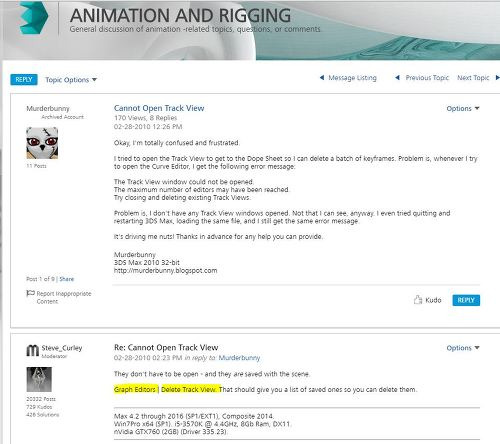The height and width of the screenshot is (444, 500).
Task: Click '729 Kudos' stat text
Action: click(x=39, y=407)
